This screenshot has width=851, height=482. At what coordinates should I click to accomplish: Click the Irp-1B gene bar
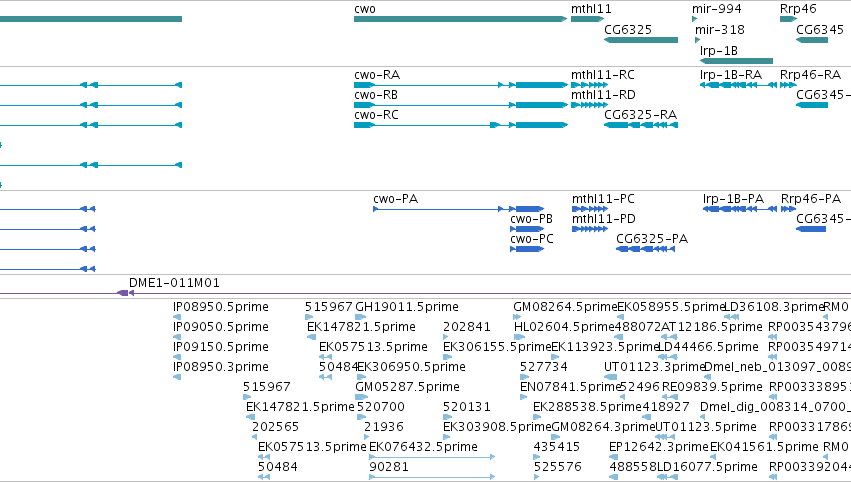click(x=736, y=61)
